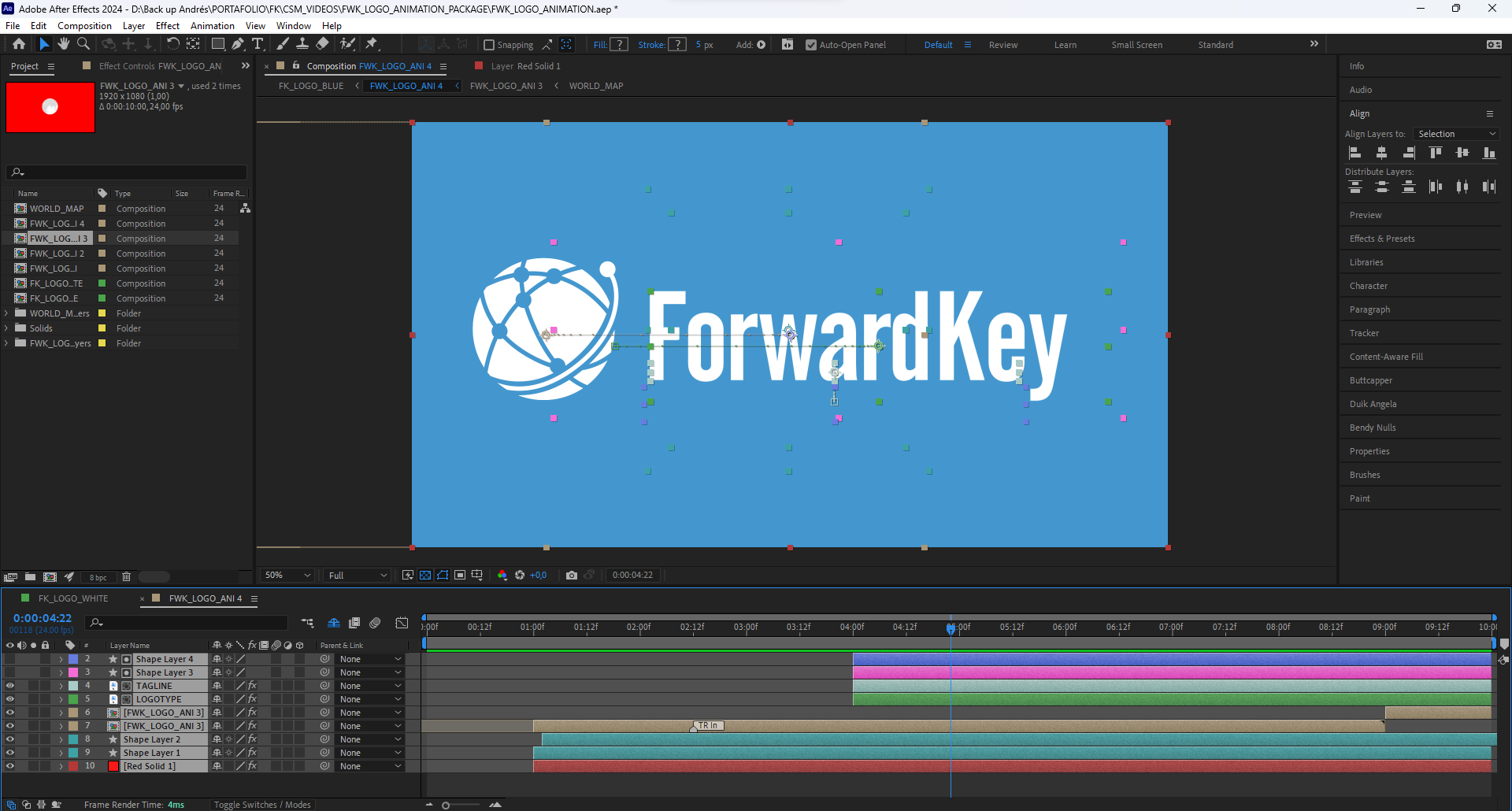Hide the TAGLINE layer eye

(9, 686)
